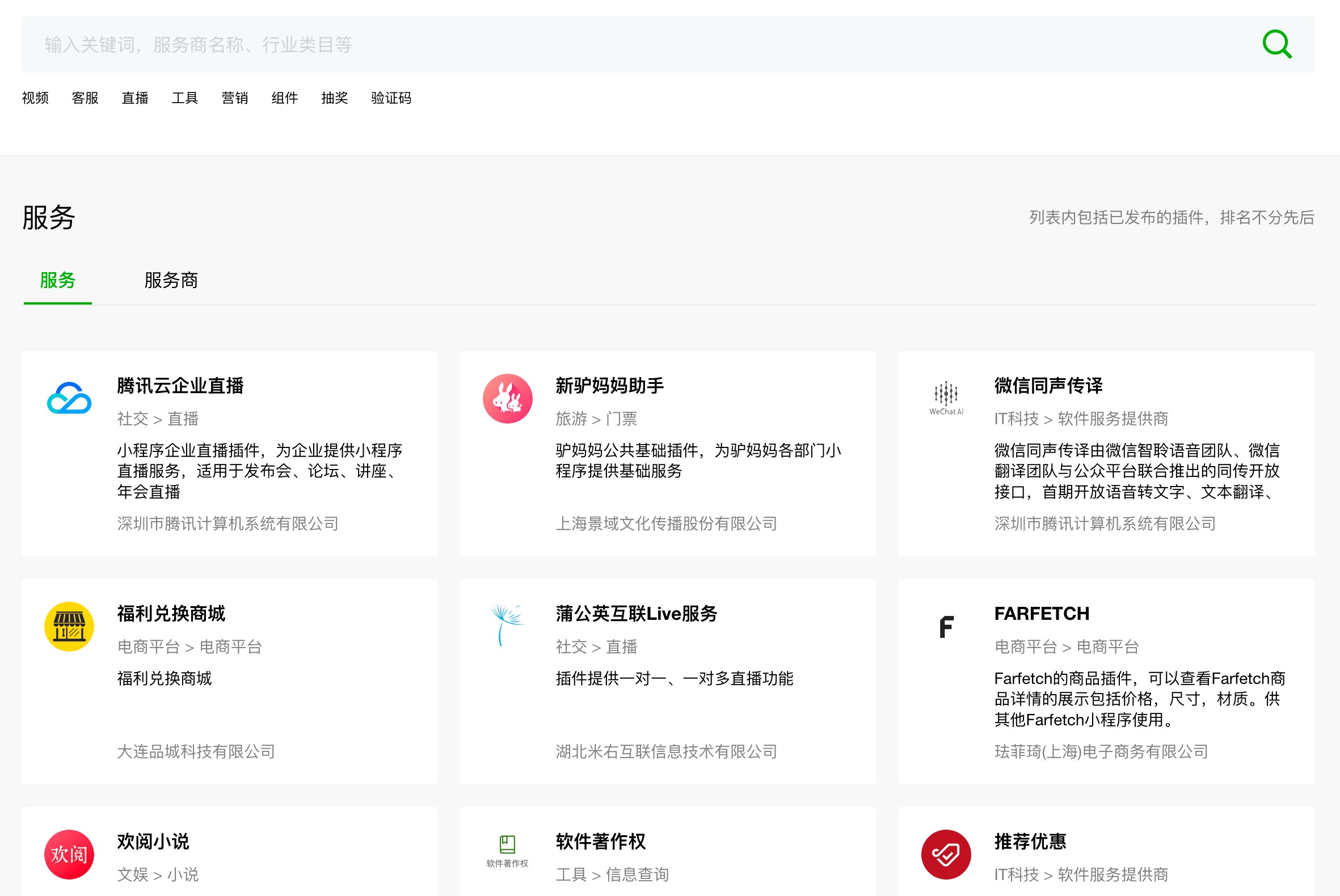Select the 验证码 keyword tag
Image resolution: width=1340 pixels, height=896 pixels.
click(391, 98)
